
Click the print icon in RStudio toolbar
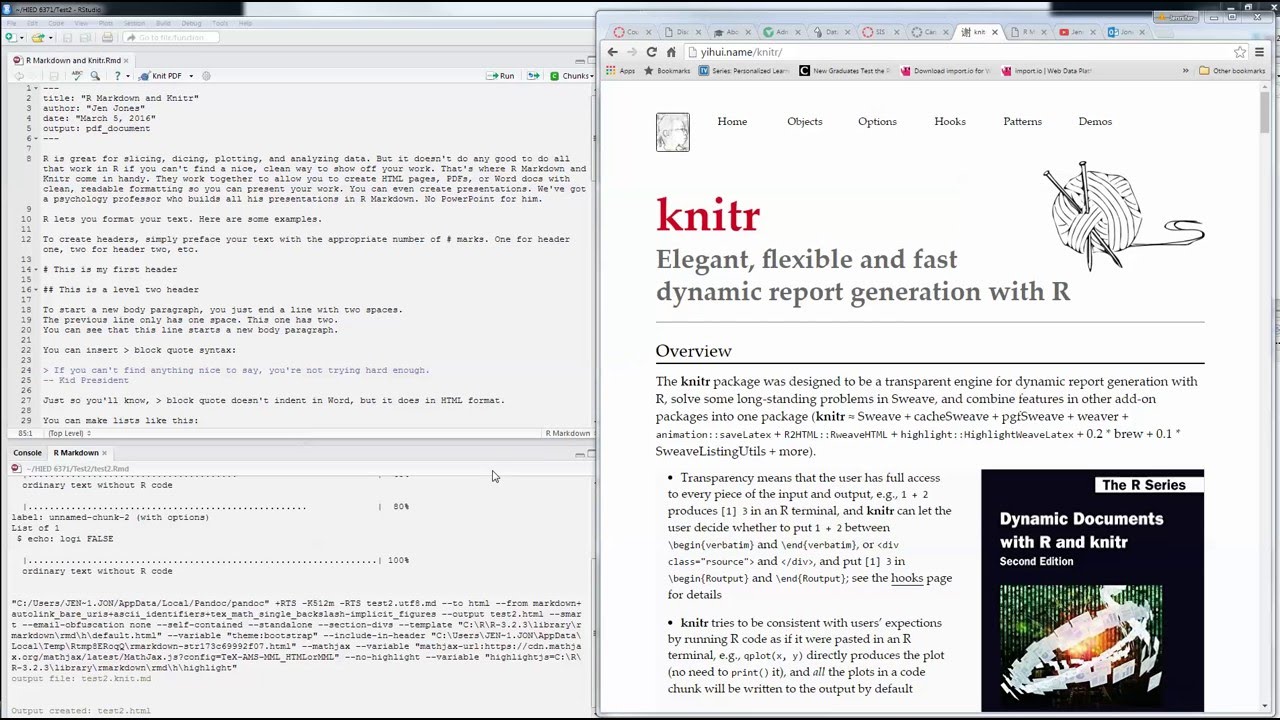[x=107, y=38]
